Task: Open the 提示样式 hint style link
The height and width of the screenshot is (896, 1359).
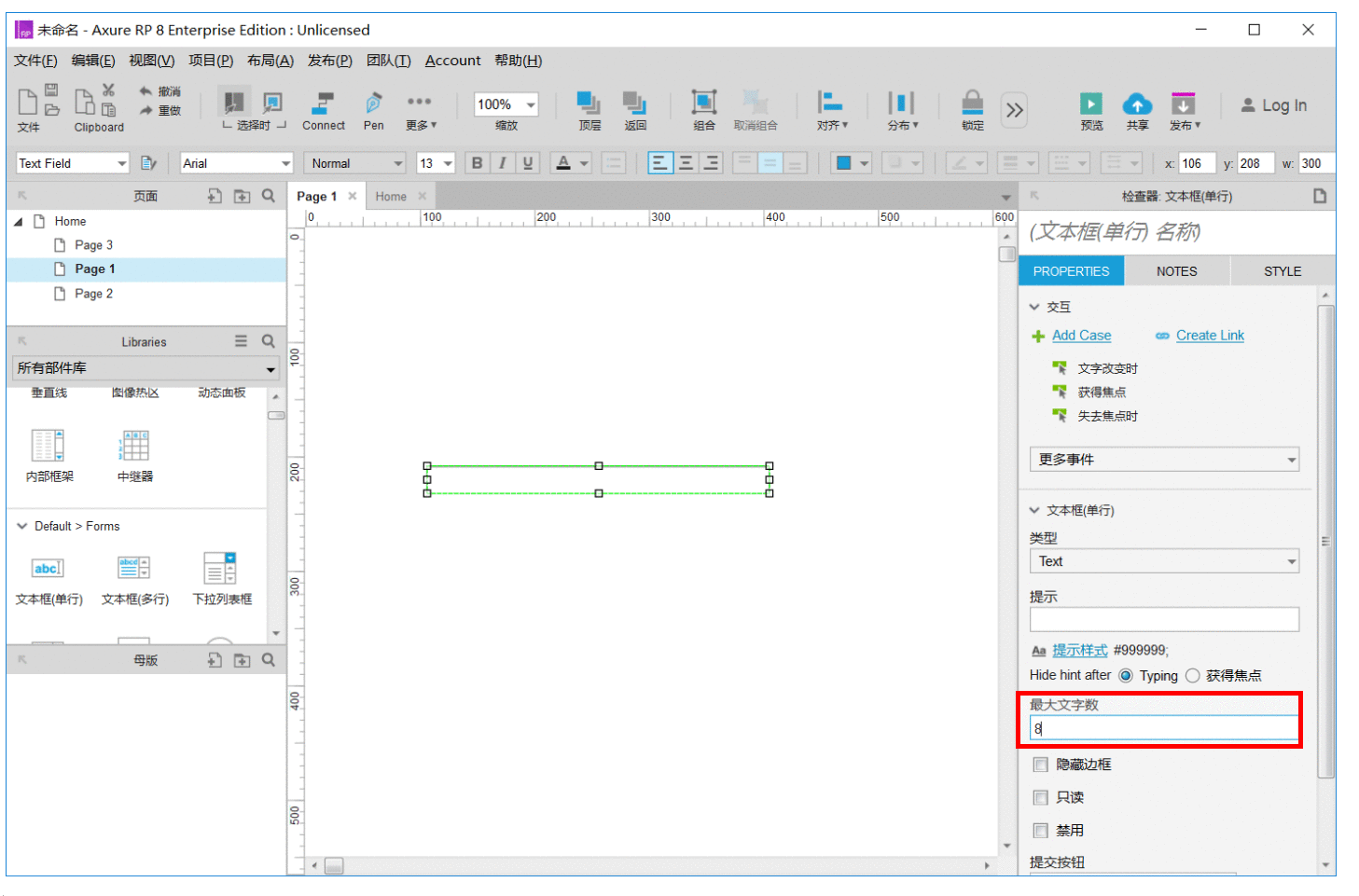Action: point(1080,651)
